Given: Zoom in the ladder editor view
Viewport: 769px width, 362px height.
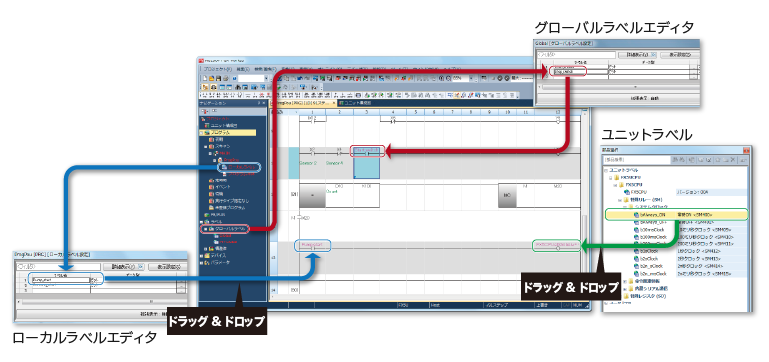Looking at the screenshot, I should (x=441, y=78).
